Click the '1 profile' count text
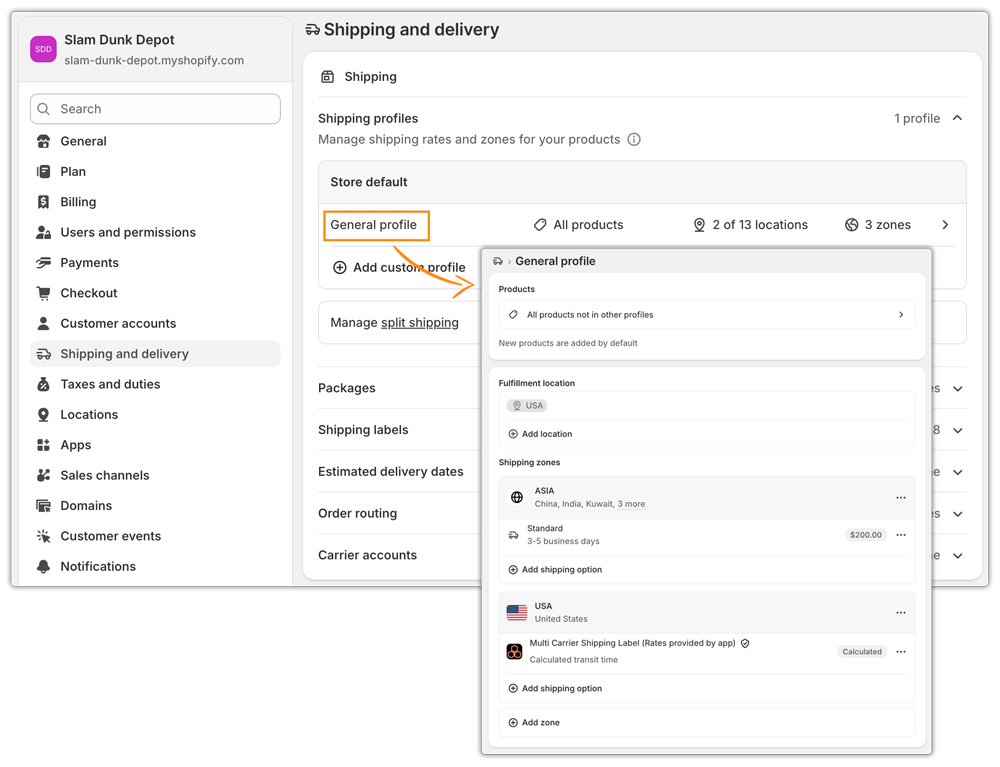Screen dimensions: 1000x767 pos(917,119)
